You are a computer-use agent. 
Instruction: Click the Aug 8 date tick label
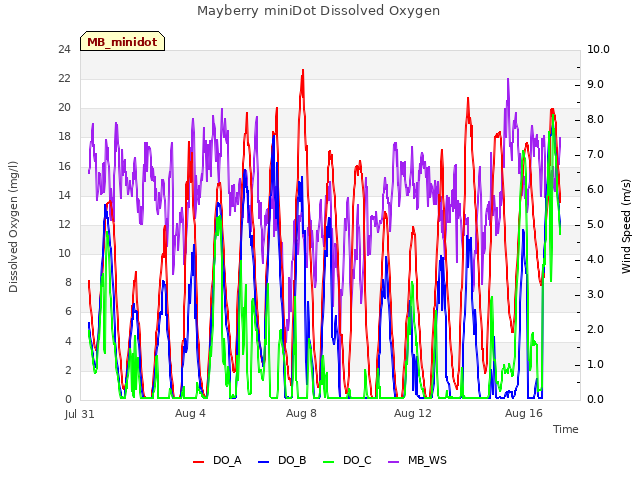[x=301, y=413]
